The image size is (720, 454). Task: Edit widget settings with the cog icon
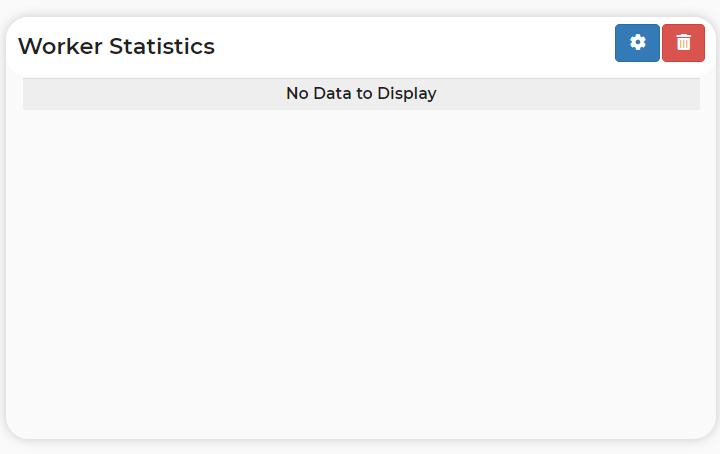637,42
